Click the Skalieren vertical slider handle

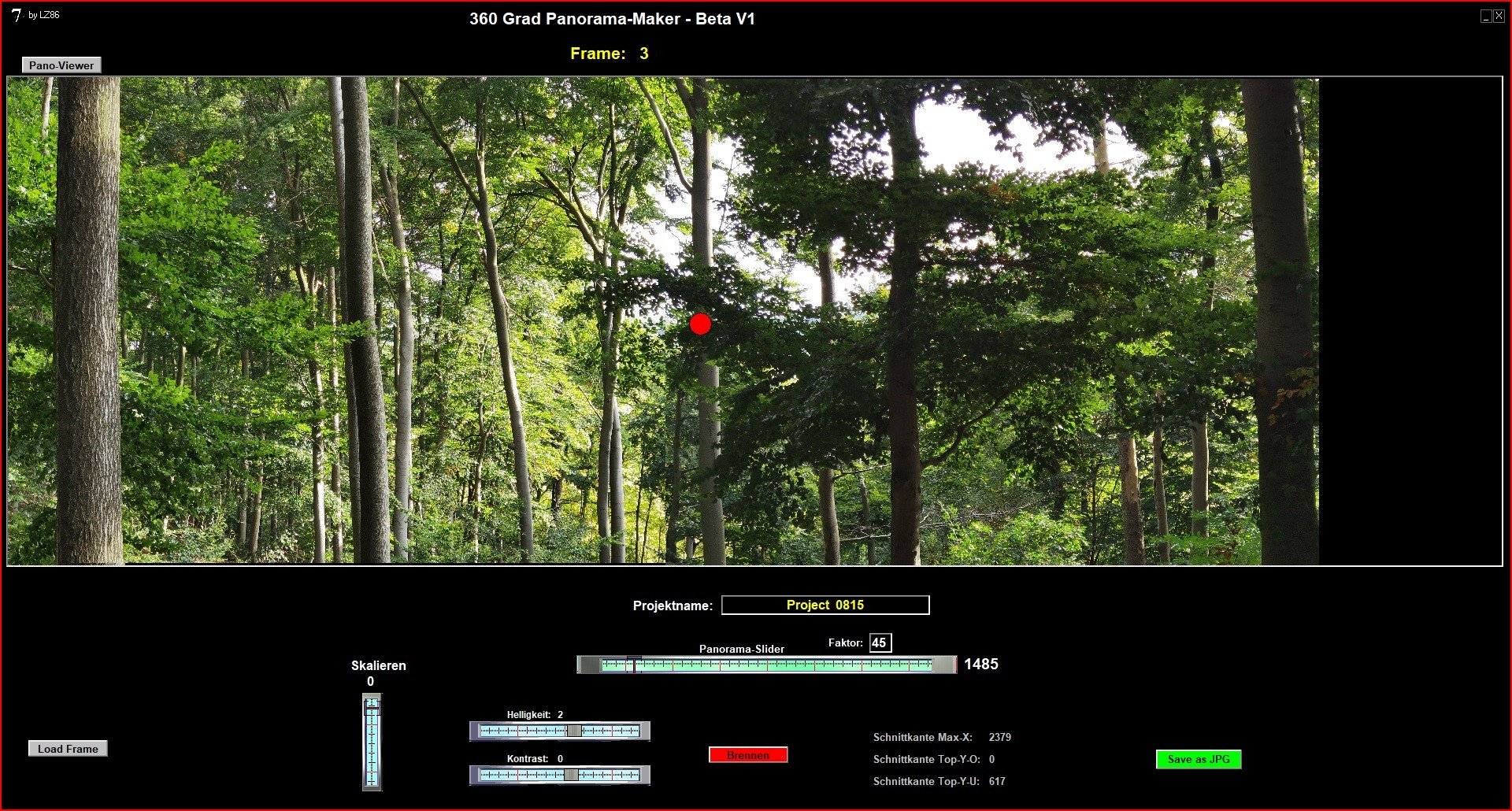click(x=372, y=709)
